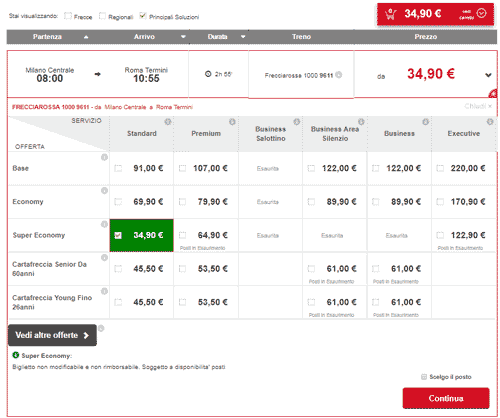
Task: Select Base Business fare 122,00 €
Action: [x=376, y=168]
